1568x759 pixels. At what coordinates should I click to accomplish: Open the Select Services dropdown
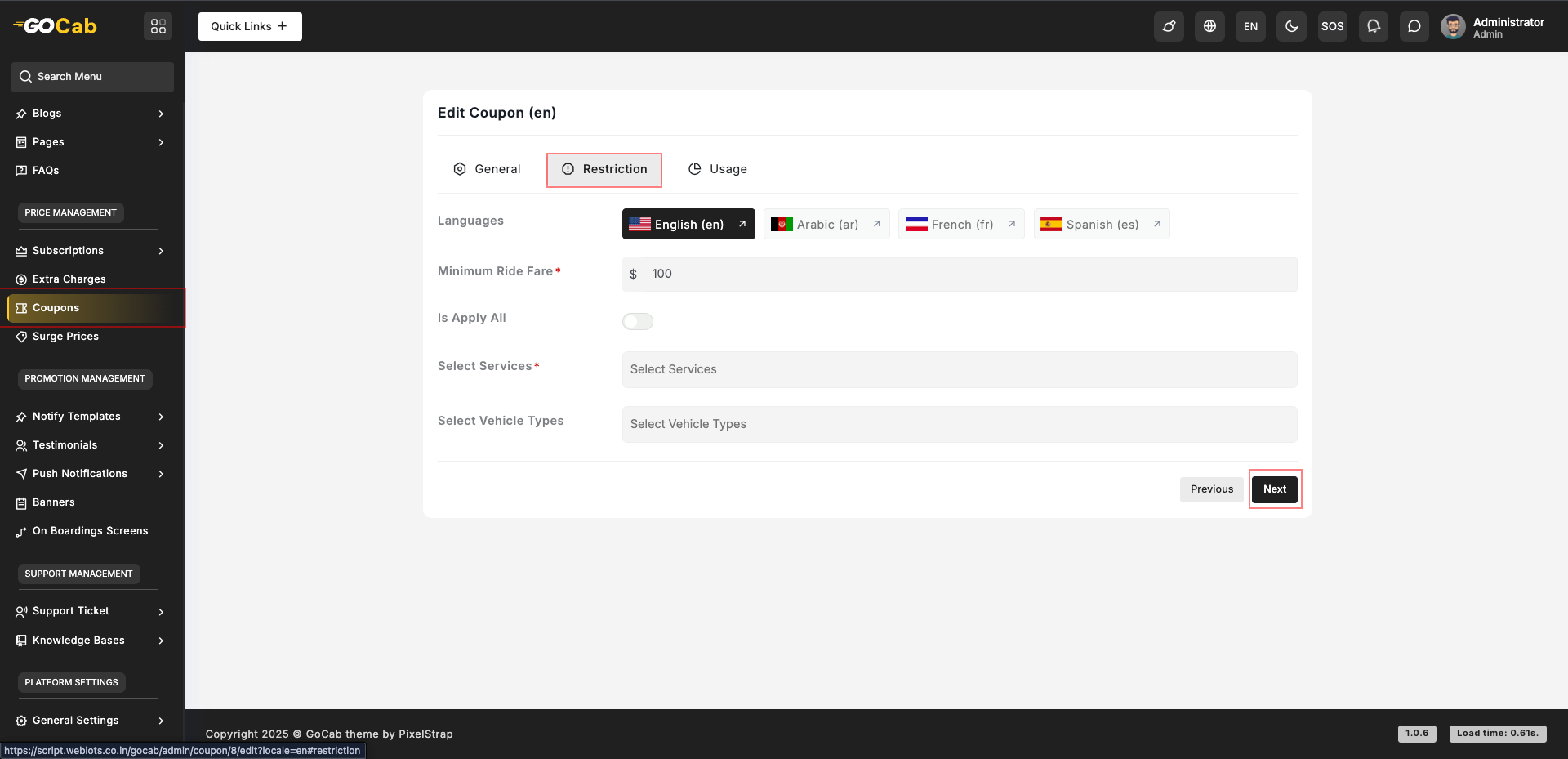click(x=959, y=369)
